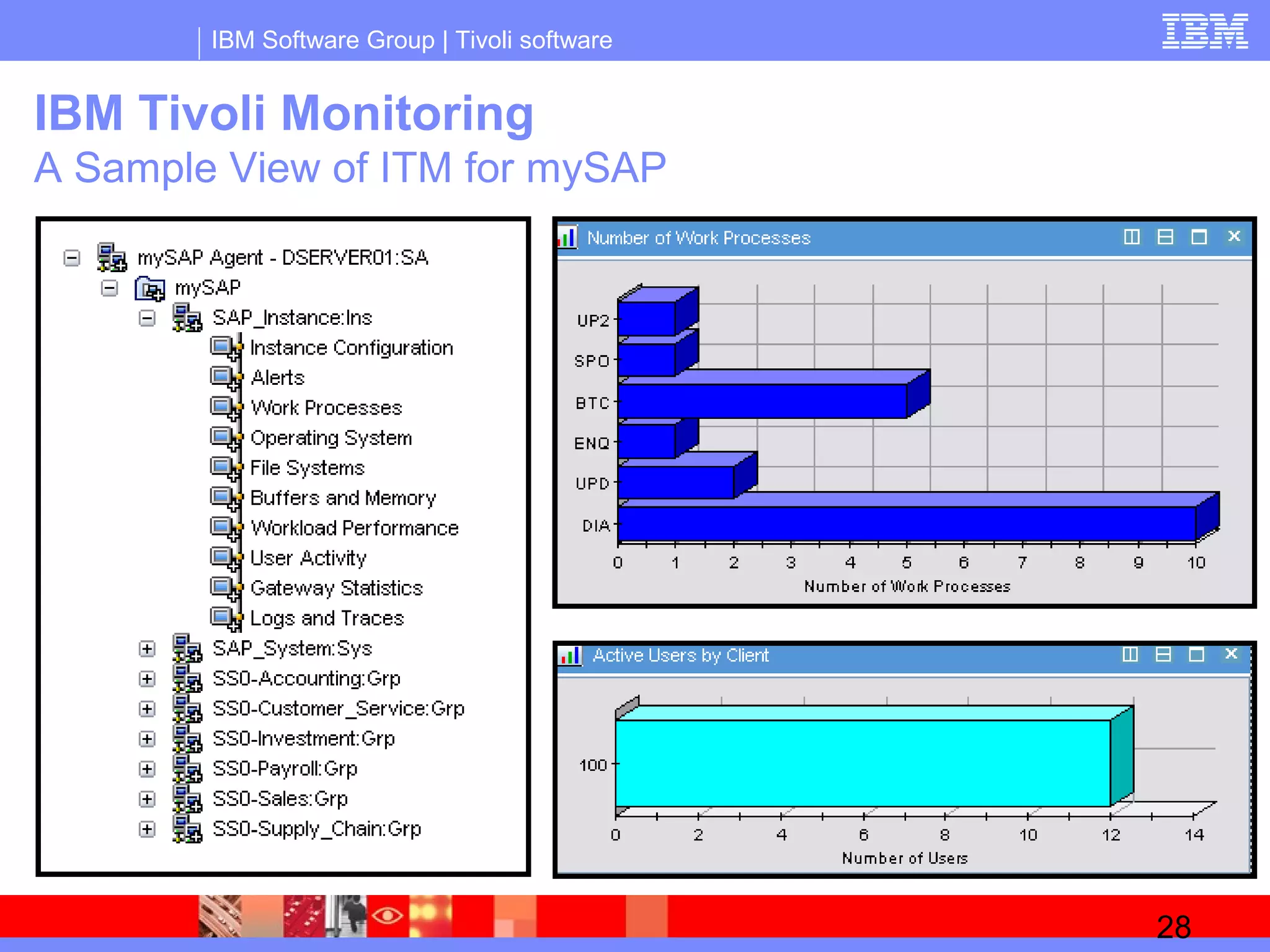
Task: Close the Active Users by Client view
Action: coord(1232,654)
